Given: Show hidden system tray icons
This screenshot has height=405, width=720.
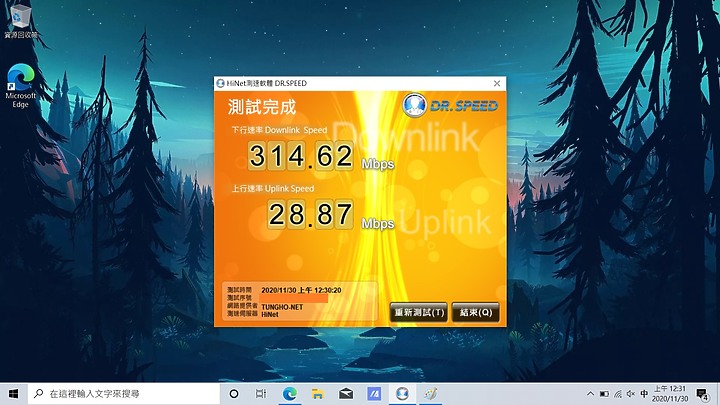Looking at the screenshot, I should click(x=591, y=394).
